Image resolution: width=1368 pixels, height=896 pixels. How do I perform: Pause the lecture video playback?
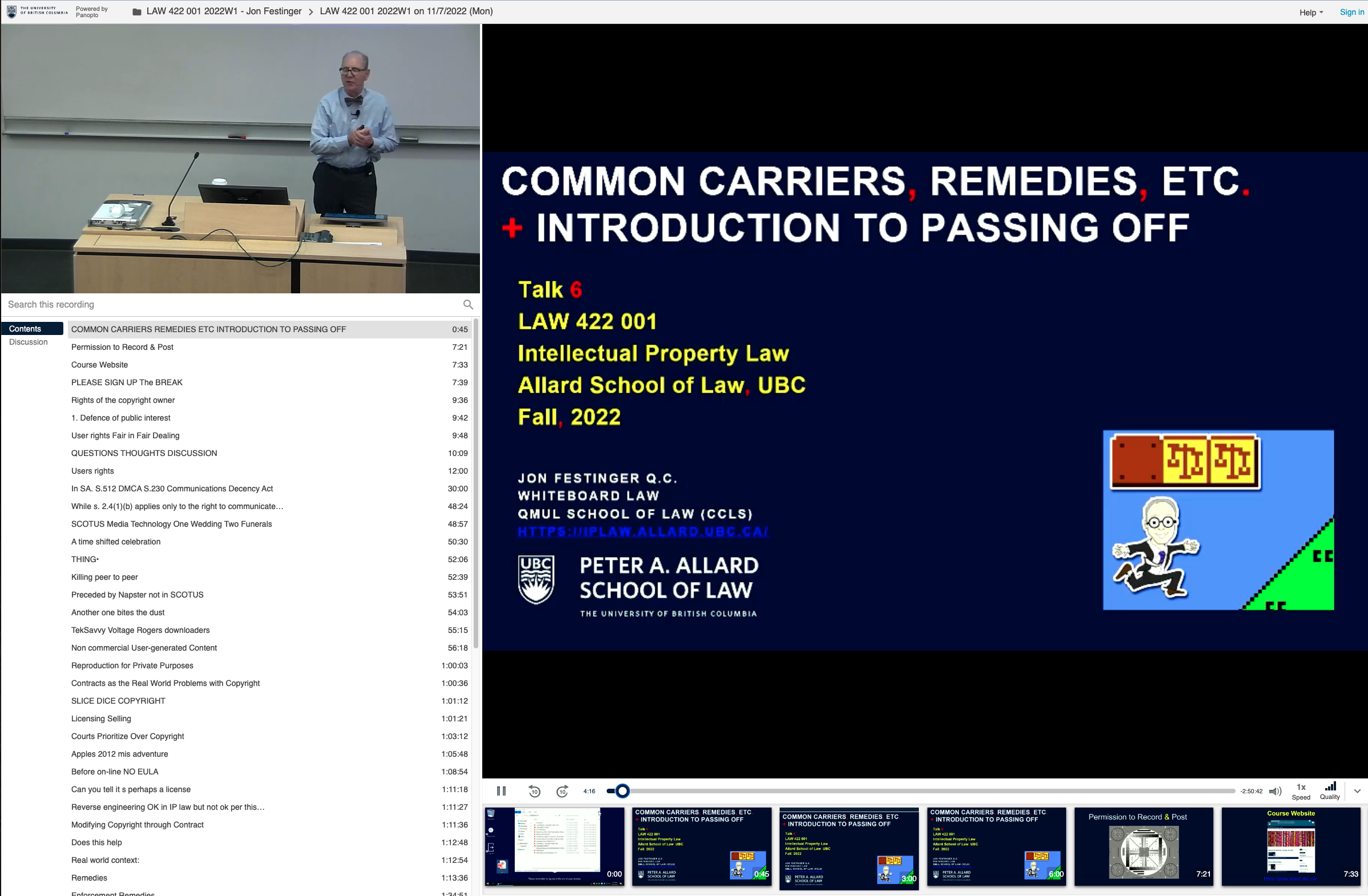[501, 791]
